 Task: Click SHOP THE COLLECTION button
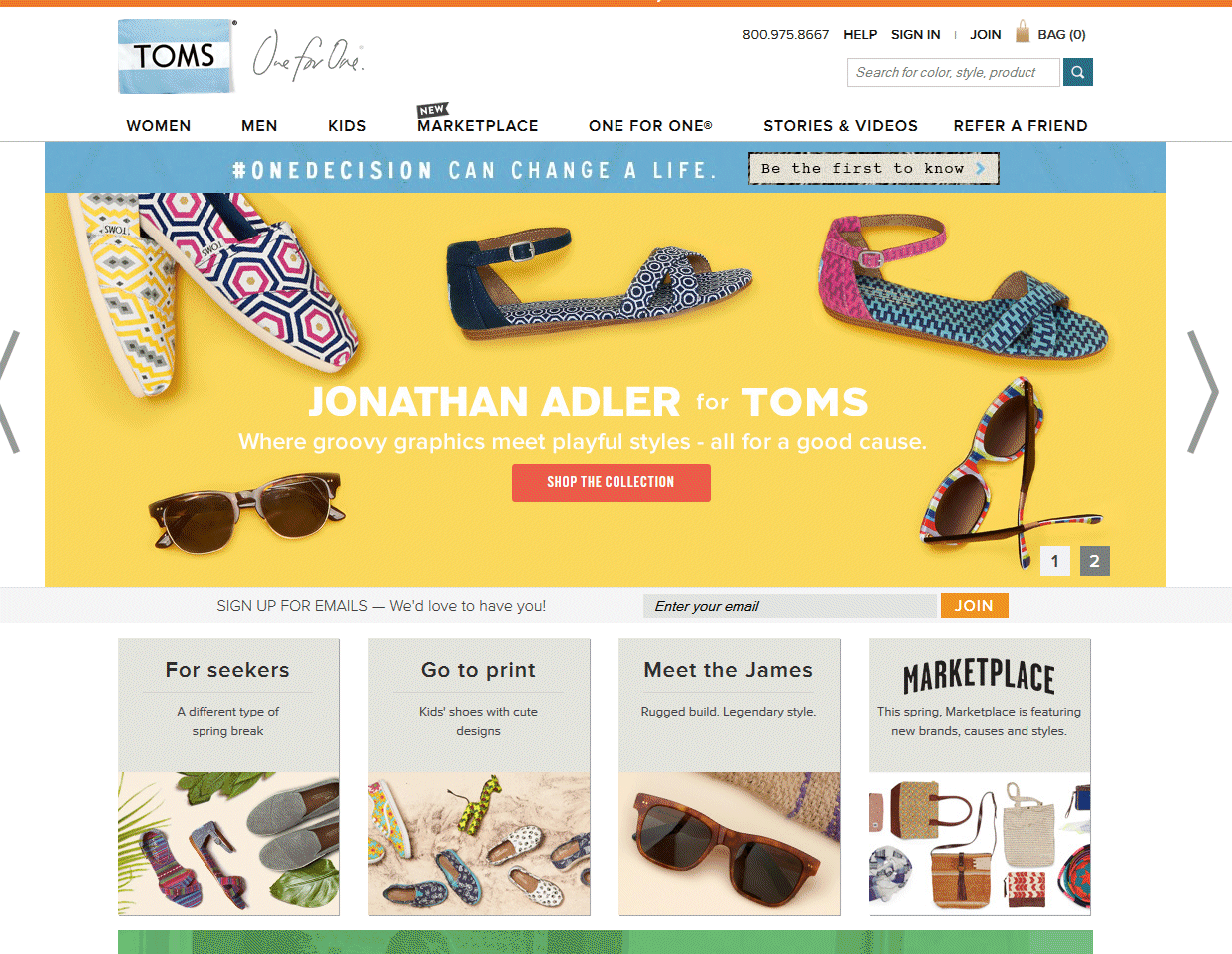point(612,482)
